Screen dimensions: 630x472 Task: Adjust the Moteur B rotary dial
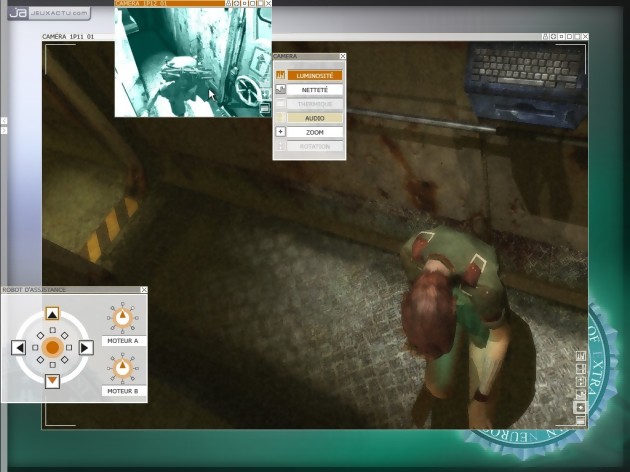point(123,368)
